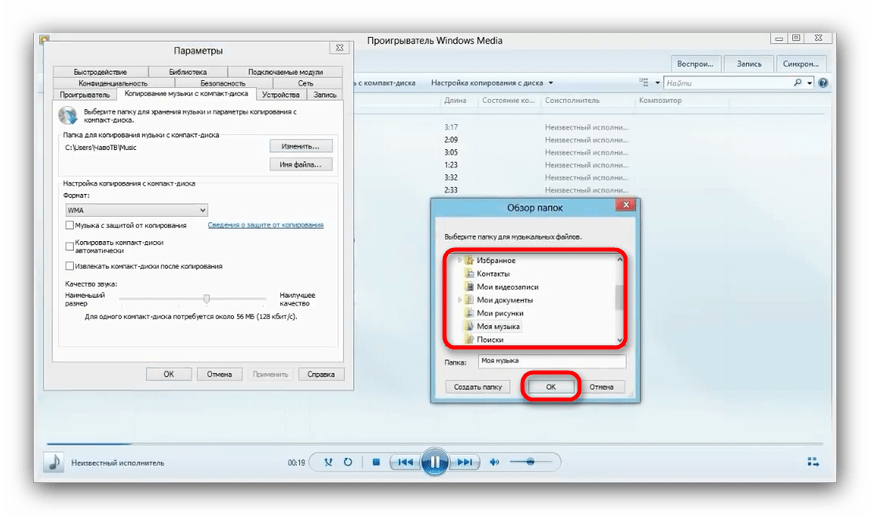Click the folder list scroll-up arrow
870x516 pixels.
click(x=620, y=259)
